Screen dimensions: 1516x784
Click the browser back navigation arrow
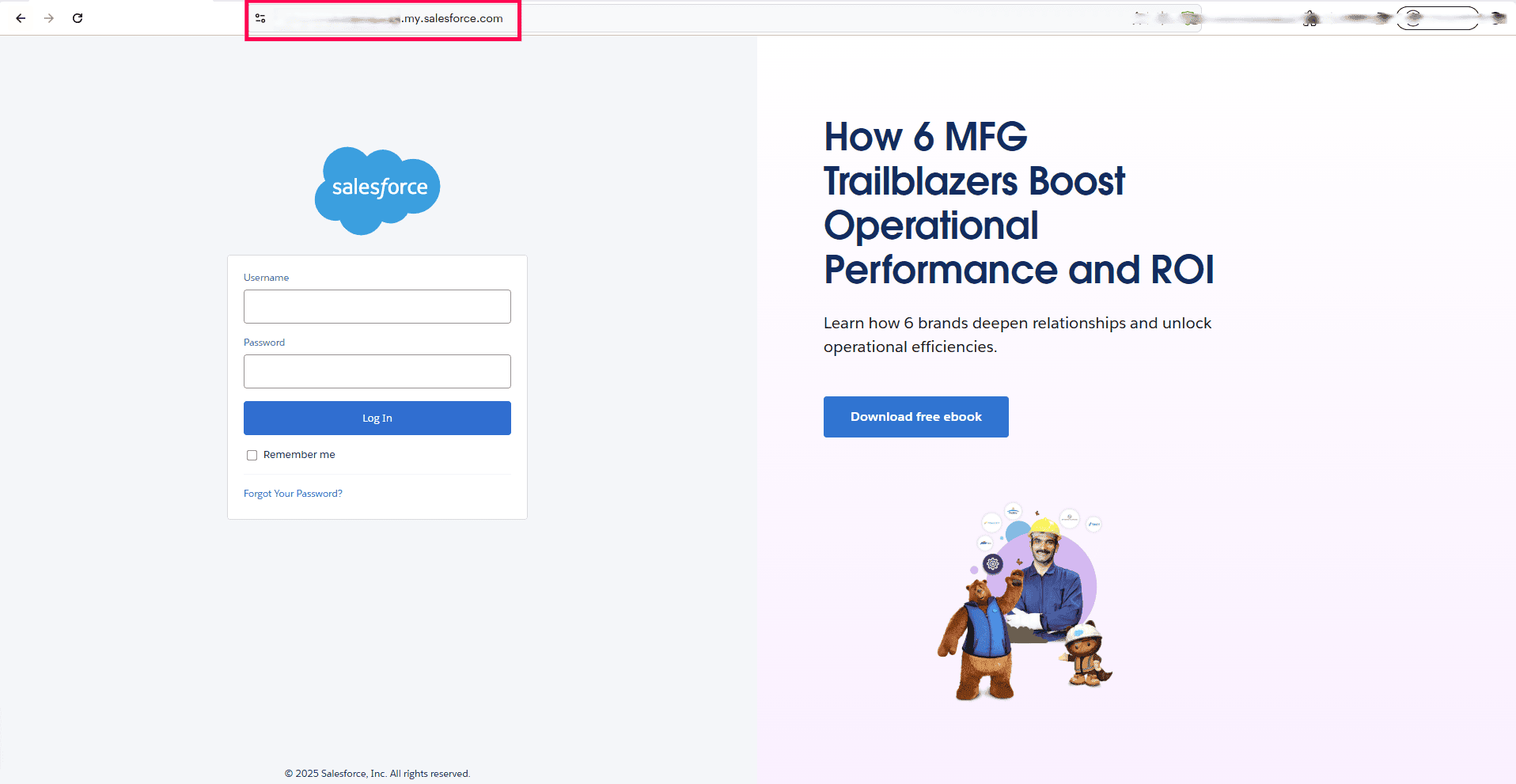20,17
